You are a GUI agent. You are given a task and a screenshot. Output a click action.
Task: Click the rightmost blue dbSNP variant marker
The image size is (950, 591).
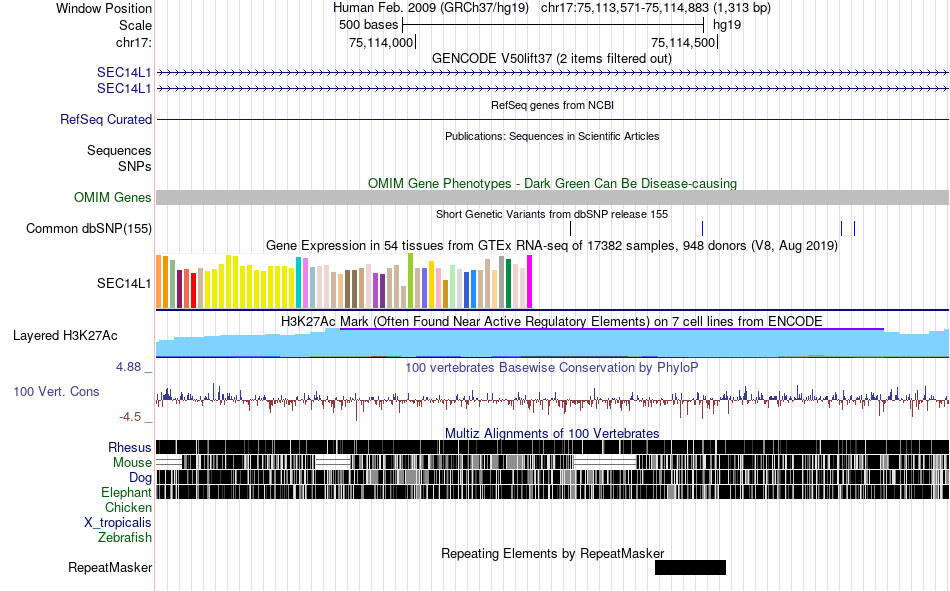tap(854, 229)
